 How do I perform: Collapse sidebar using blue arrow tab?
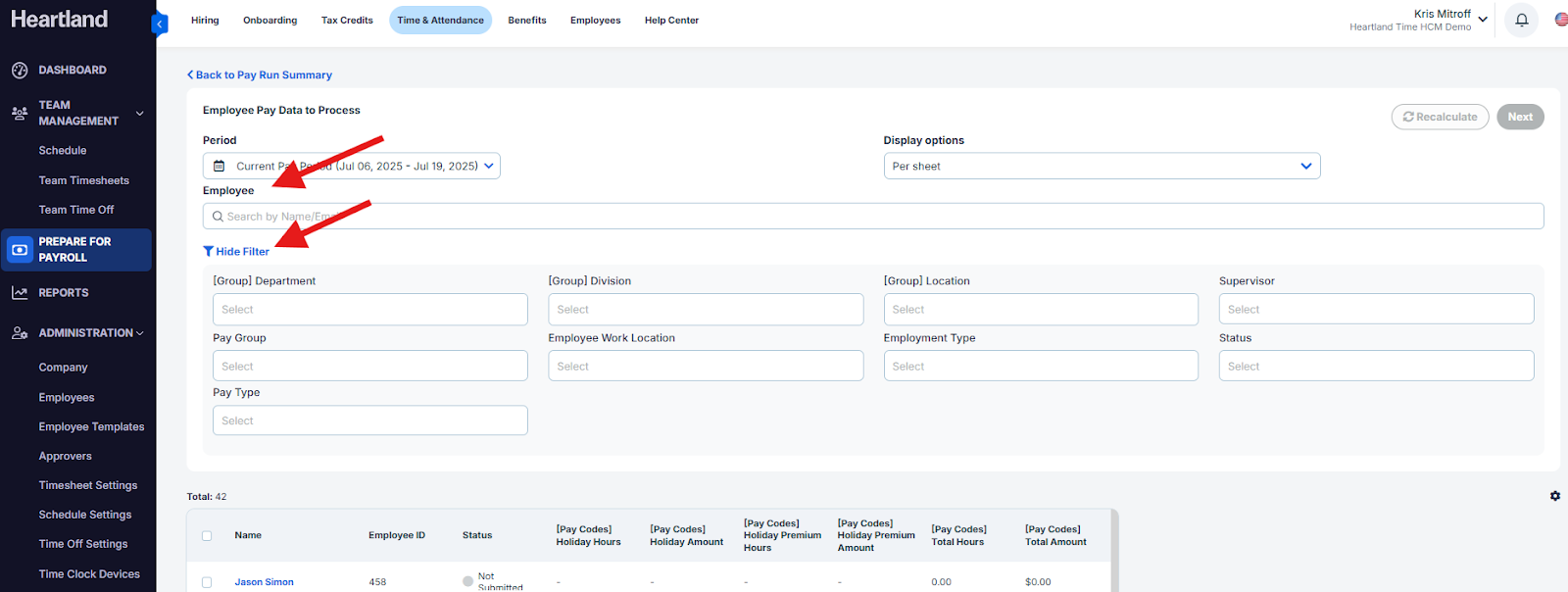tap(160, 24)
